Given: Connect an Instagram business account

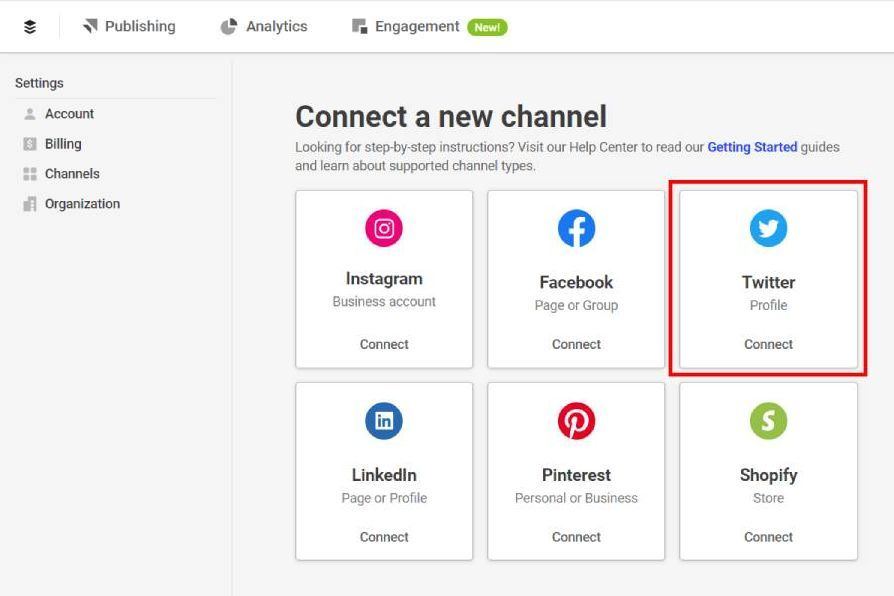Looking at the screenshot, I should 384,344.
